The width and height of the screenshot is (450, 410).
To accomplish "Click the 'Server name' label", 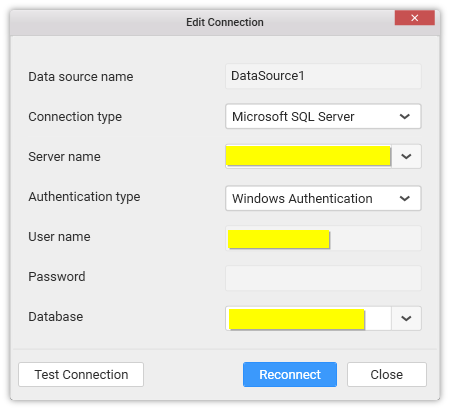I will tap(64, 157).
